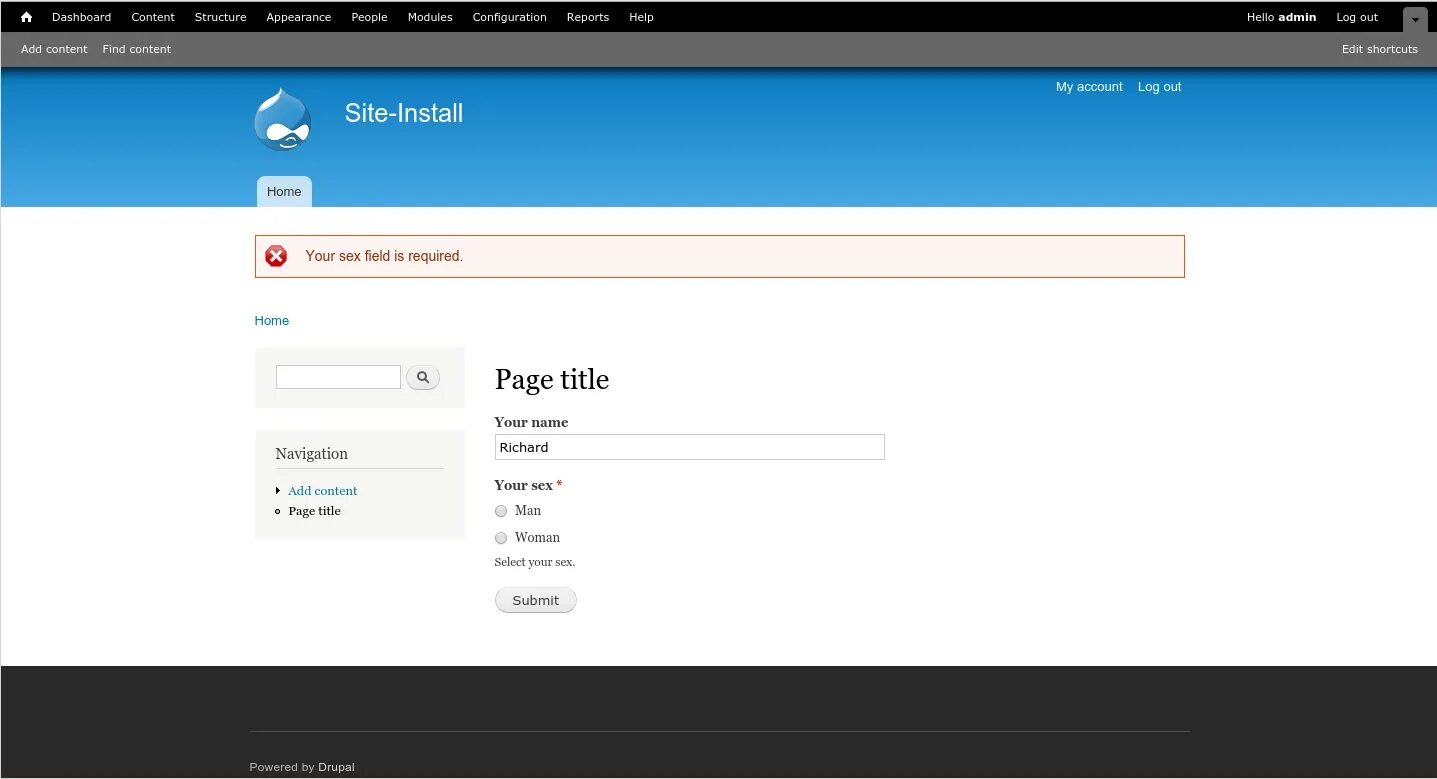Open Add content in Navigation block
Screen dimensions: 1437x779
point(323,491)
